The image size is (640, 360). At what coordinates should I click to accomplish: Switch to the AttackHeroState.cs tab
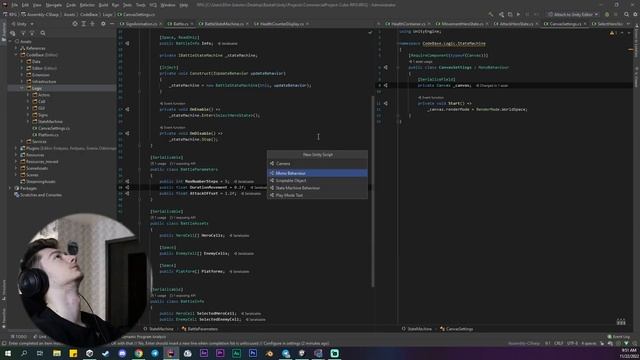516,24
